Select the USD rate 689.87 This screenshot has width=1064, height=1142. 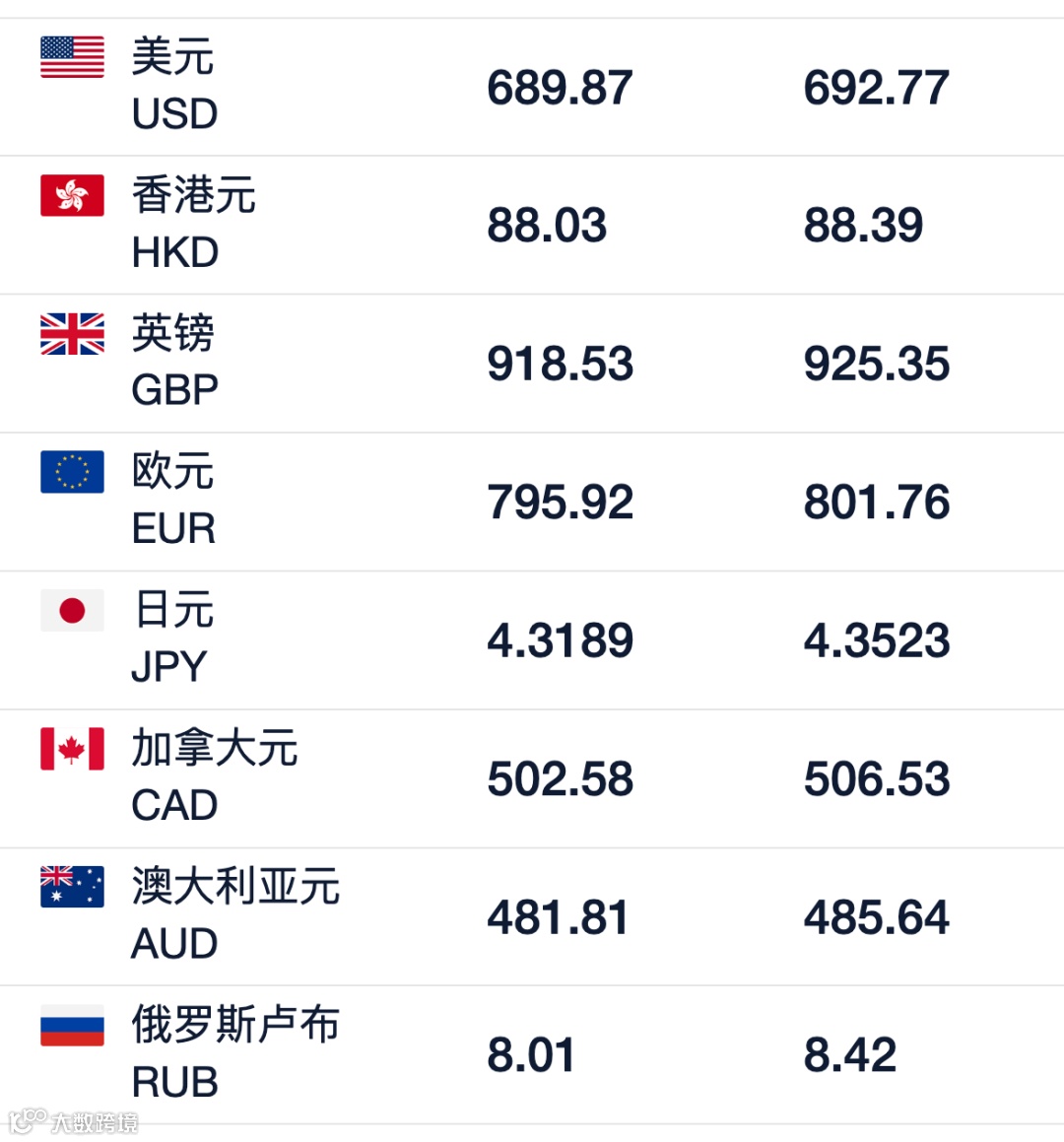(560, 88)
